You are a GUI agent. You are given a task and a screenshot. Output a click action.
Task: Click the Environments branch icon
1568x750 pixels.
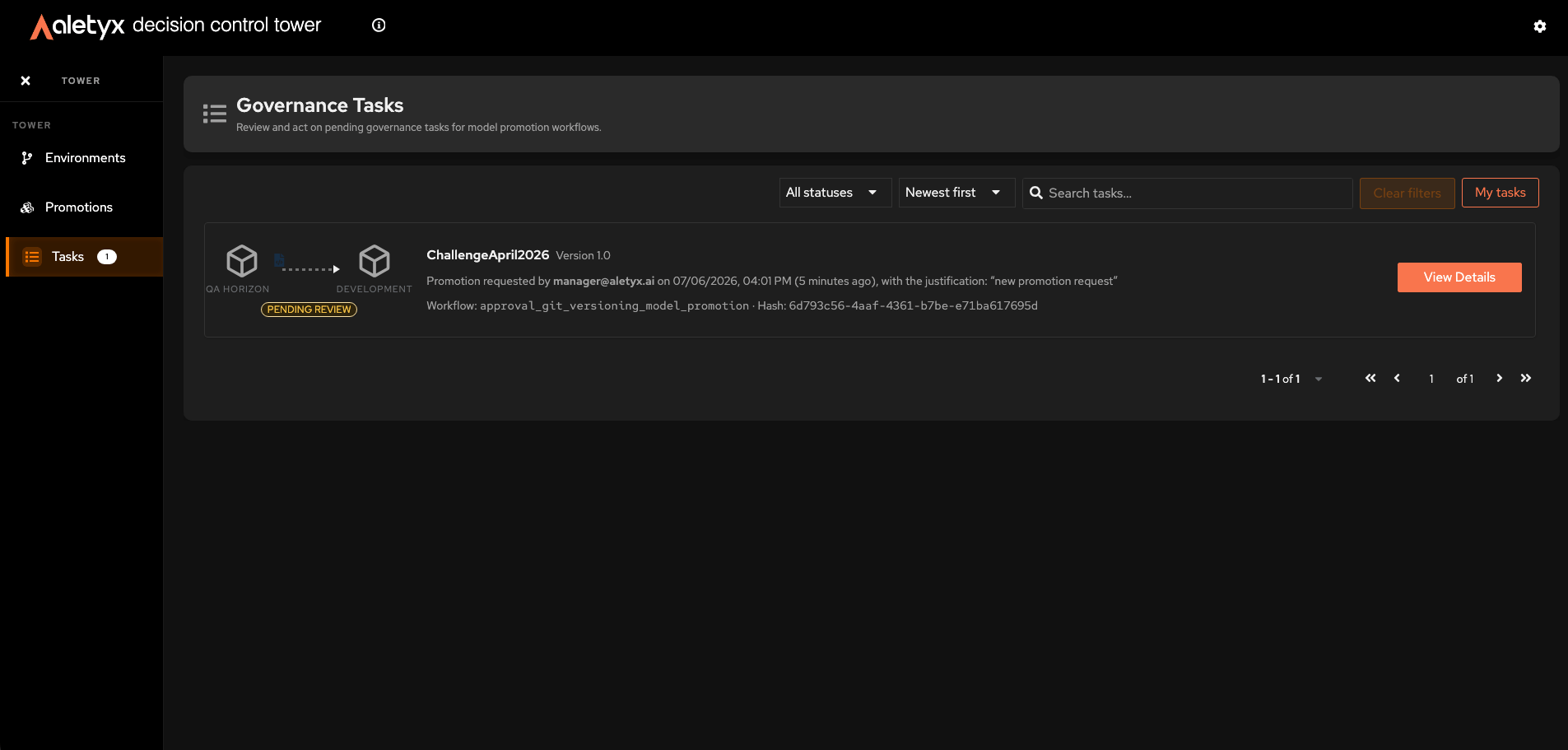(27, 158)
